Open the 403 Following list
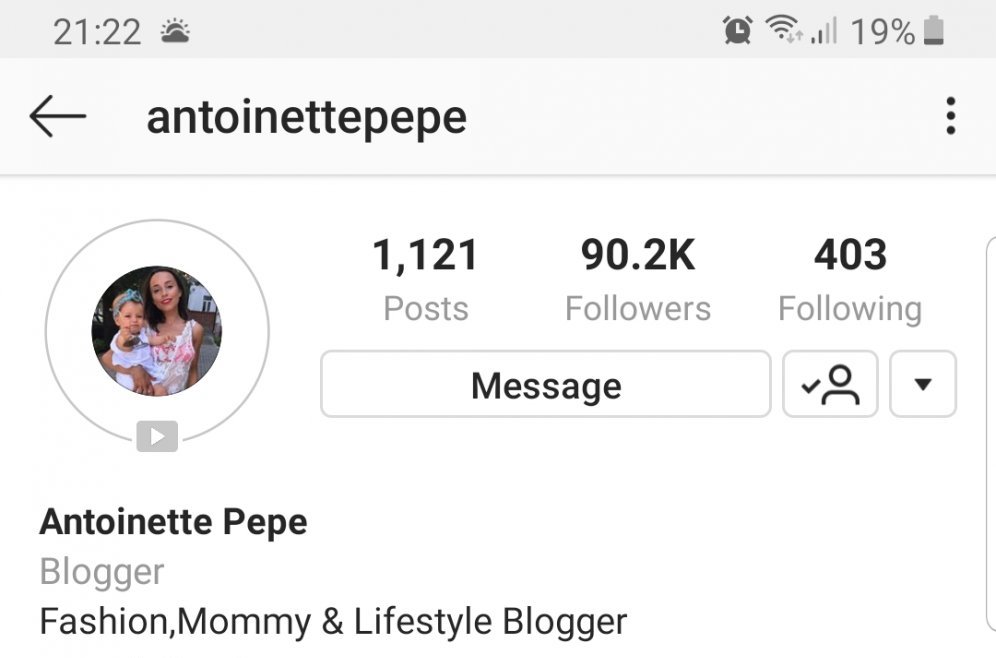The image size is (996, 658). point(850,279)
